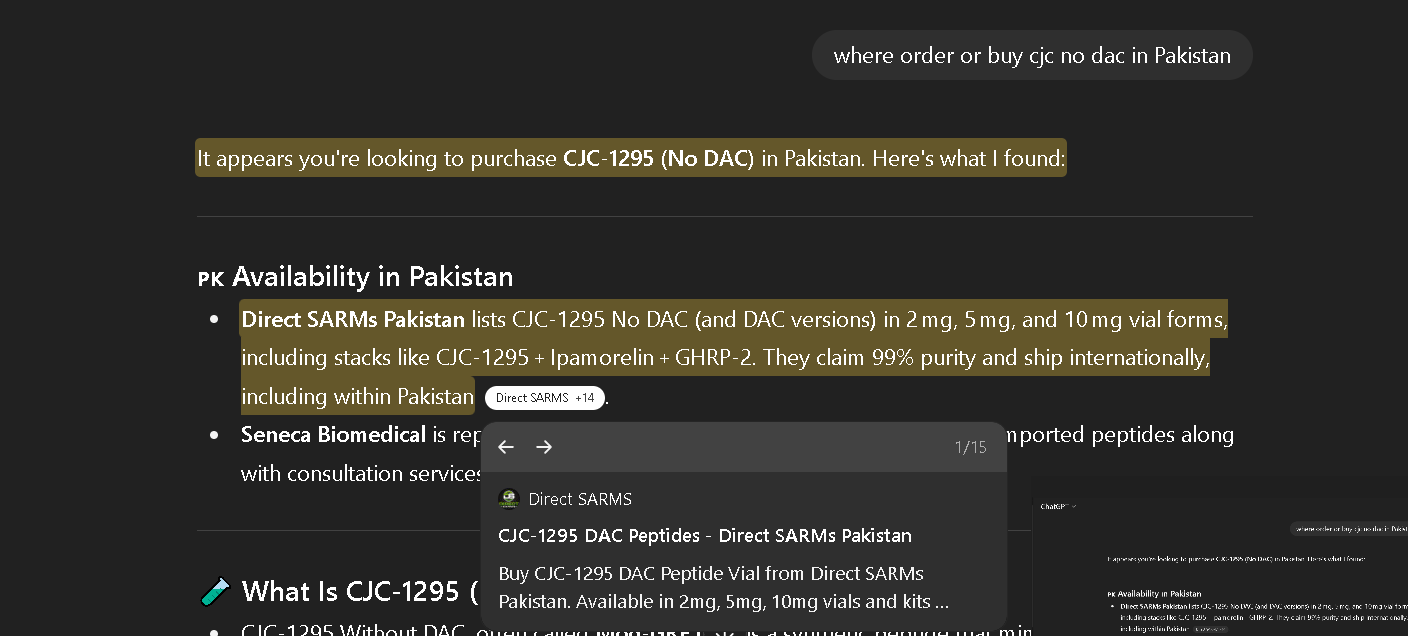1408x636 pixels.
Task: Open the Direct SARMS +14 citation chip
Action: [x=545, y=398]
